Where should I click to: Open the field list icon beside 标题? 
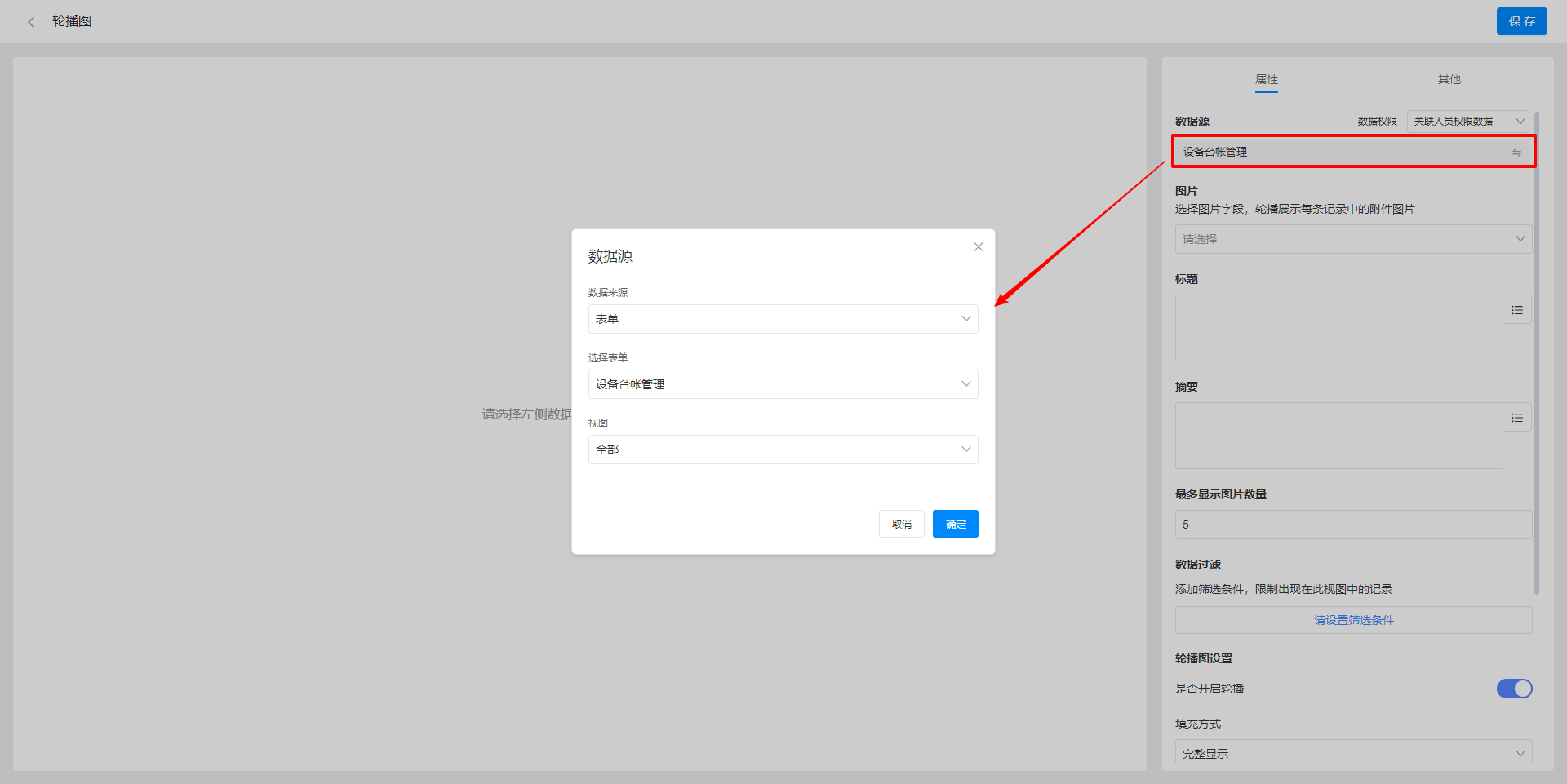[1516, 310]
